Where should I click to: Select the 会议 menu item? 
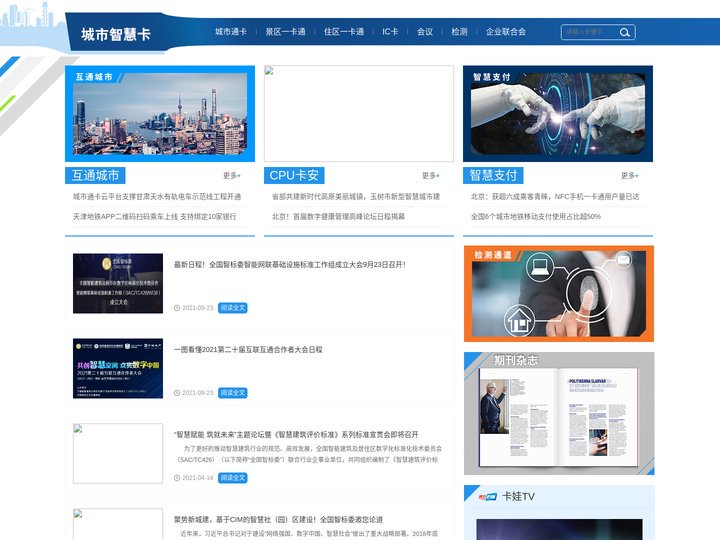click(x=425, y=32)
